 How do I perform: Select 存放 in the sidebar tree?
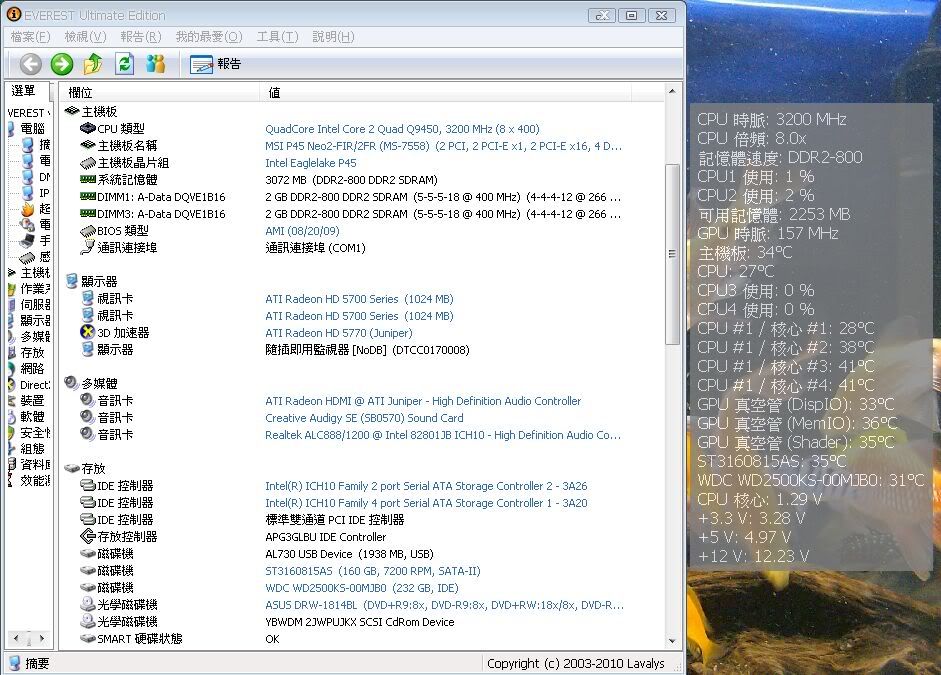(x=32, y=353)
